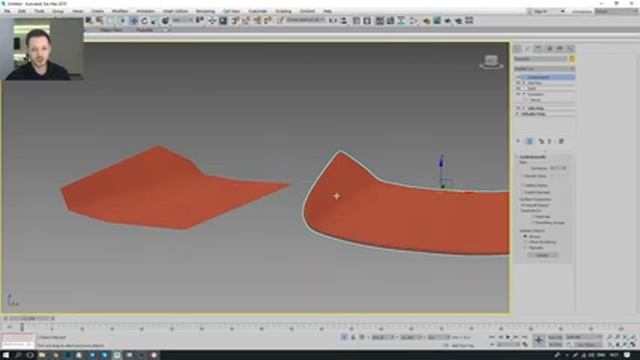Enable Render Iters checkbox
This screenshot has height=360, width=640.
[x=523, y=176]
